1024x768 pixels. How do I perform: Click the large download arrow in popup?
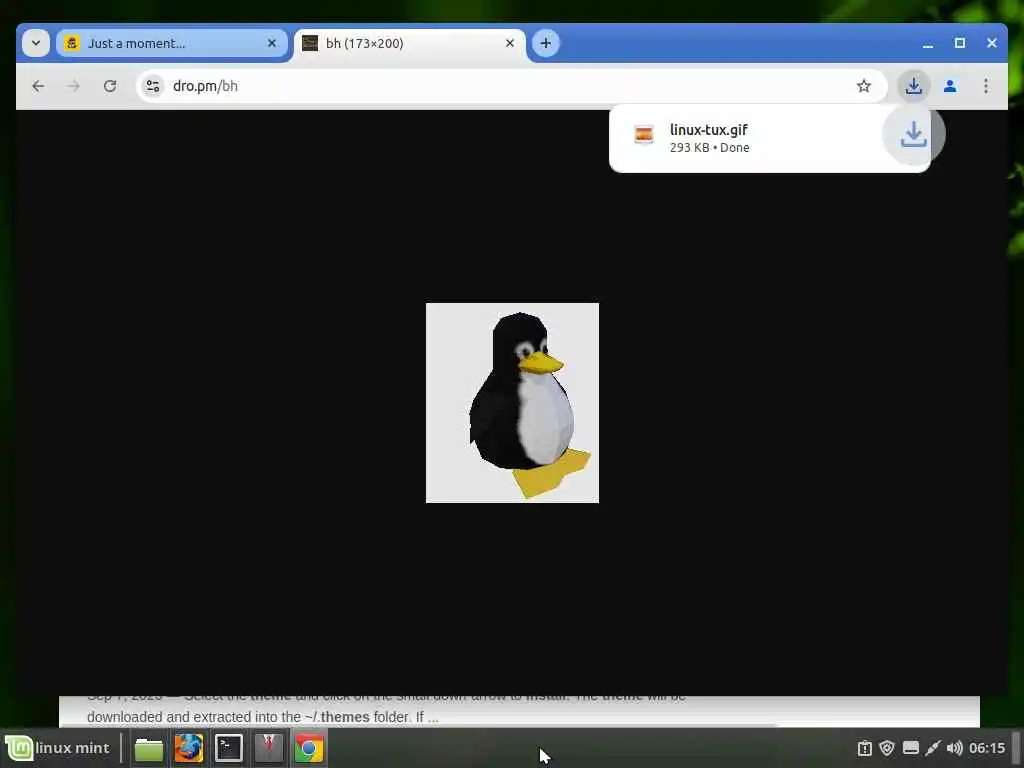coord(914,134)
